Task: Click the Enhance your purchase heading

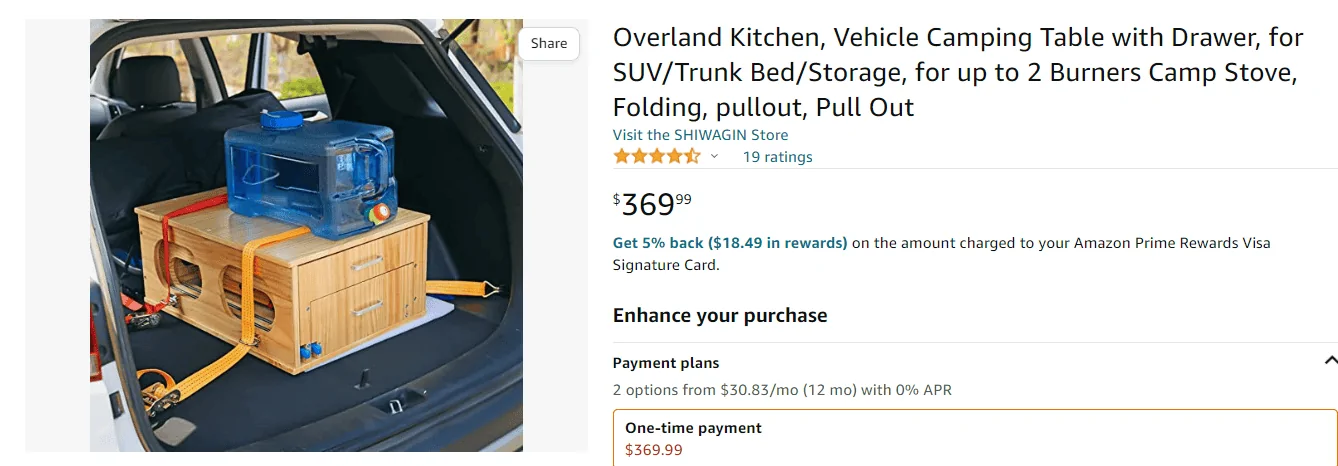Action: click(x=720, y=316)
